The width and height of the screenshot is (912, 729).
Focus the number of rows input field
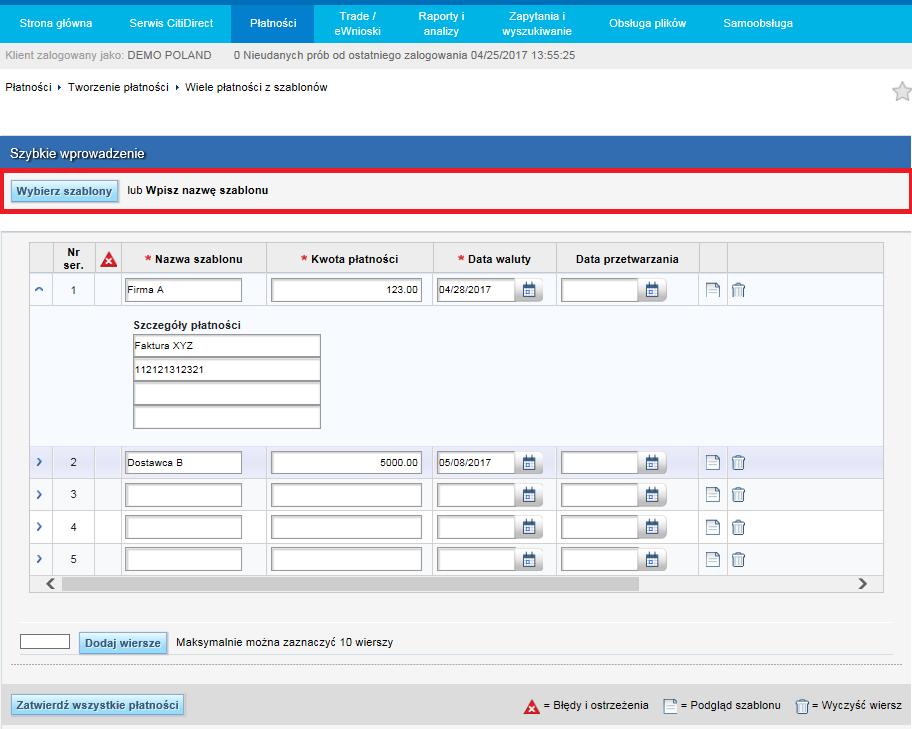click(45, 642)
